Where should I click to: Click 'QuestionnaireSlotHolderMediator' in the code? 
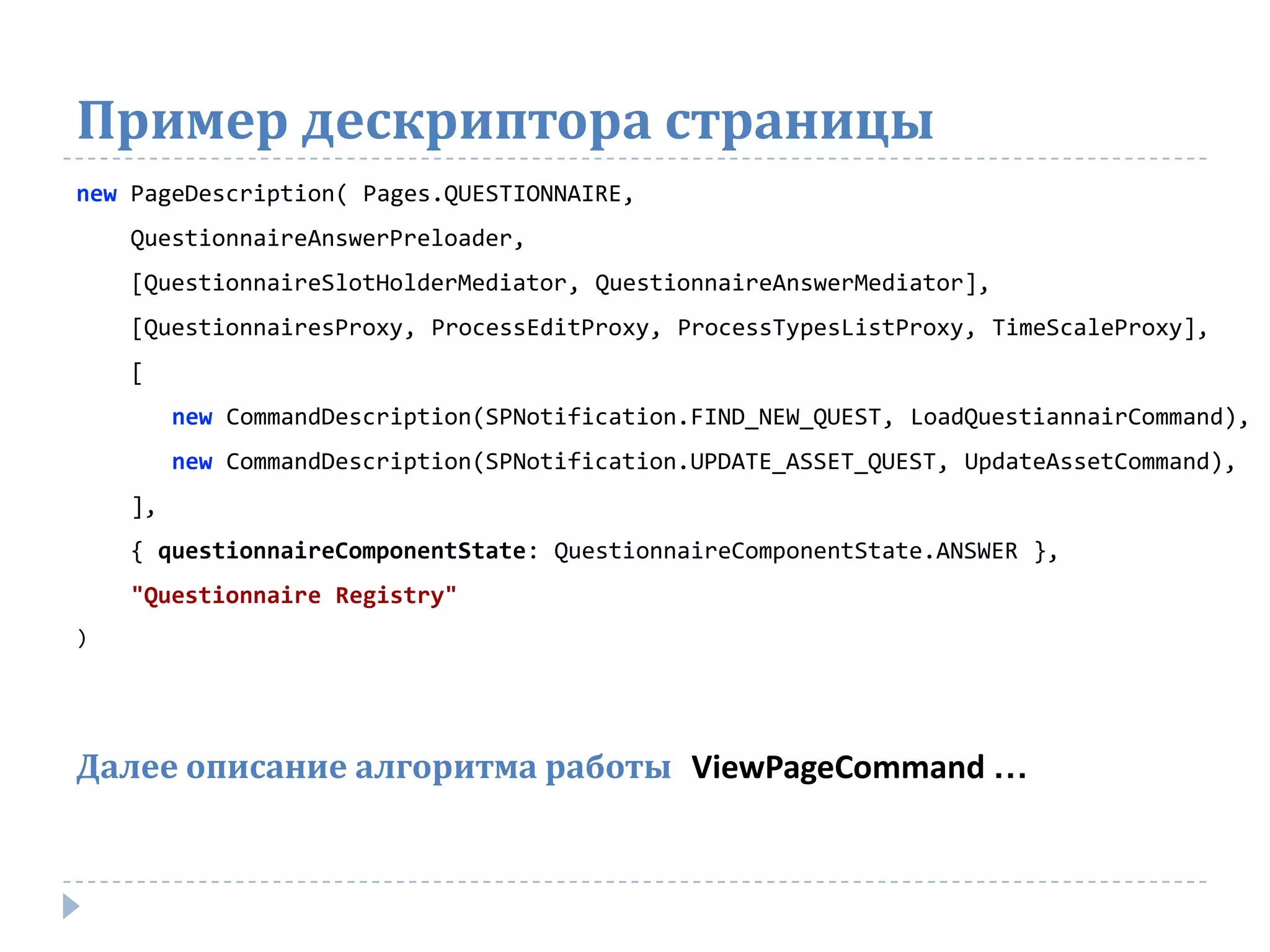tap(355, 283)
